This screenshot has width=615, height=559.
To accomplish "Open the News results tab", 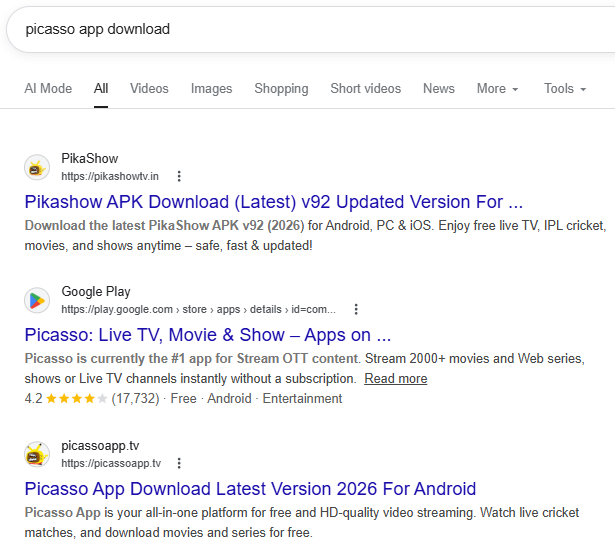I will pyautogui.click(x=438, y=88).
